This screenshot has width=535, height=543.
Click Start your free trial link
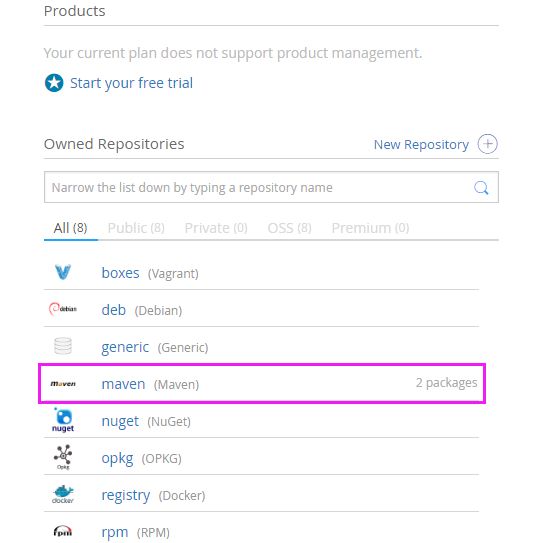pyautogui.click(x=131, y=83)
